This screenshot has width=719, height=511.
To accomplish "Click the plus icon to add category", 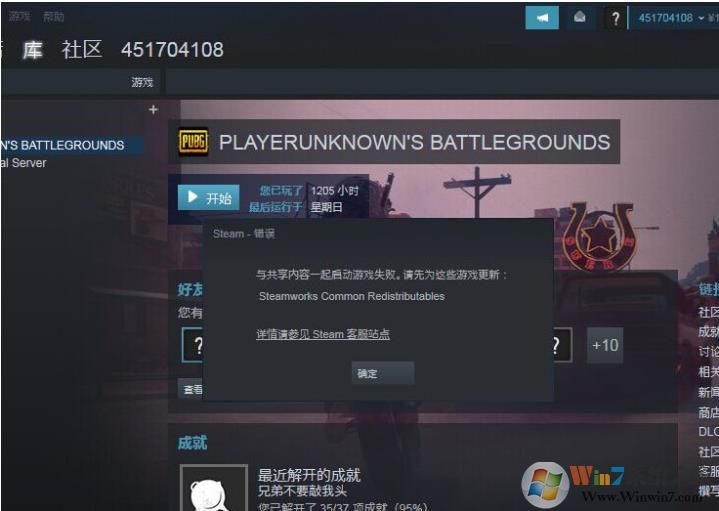I will (x=153, y=110).
